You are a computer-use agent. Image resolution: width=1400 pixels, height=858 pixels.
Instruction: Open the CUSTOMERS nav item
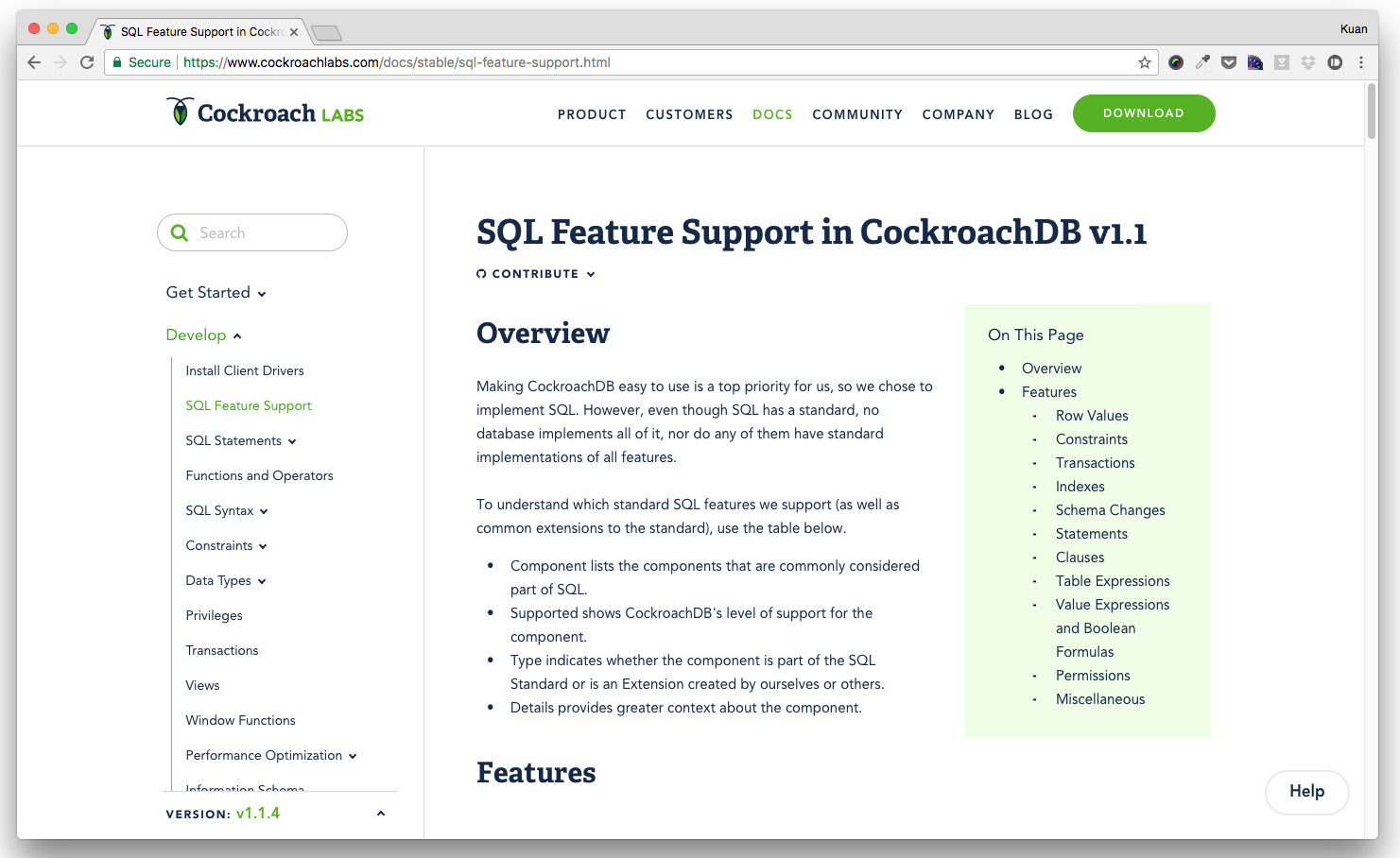689,114
